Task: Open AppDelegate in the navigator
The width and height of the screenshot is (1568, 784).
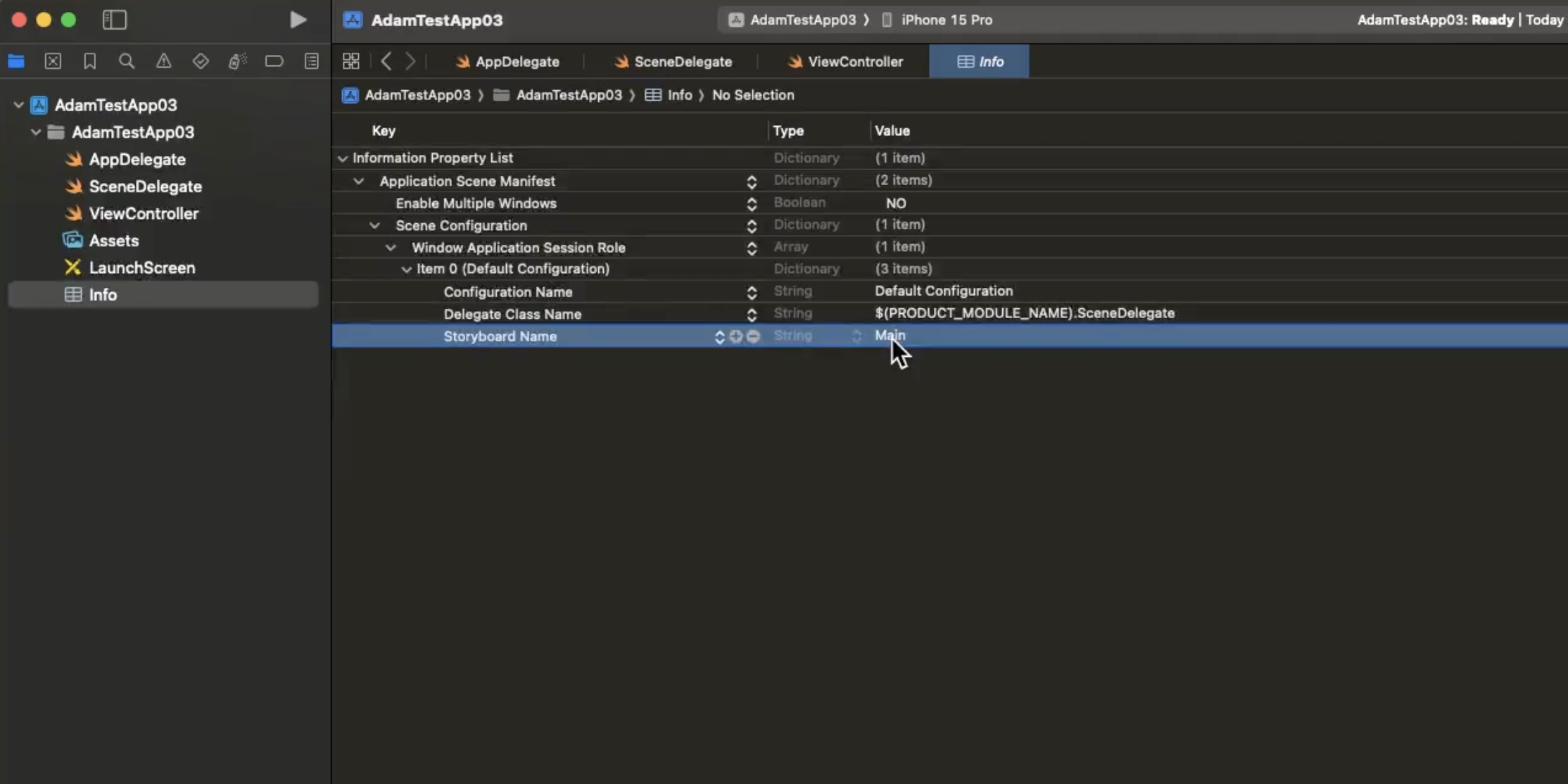Action: point(137,159)
